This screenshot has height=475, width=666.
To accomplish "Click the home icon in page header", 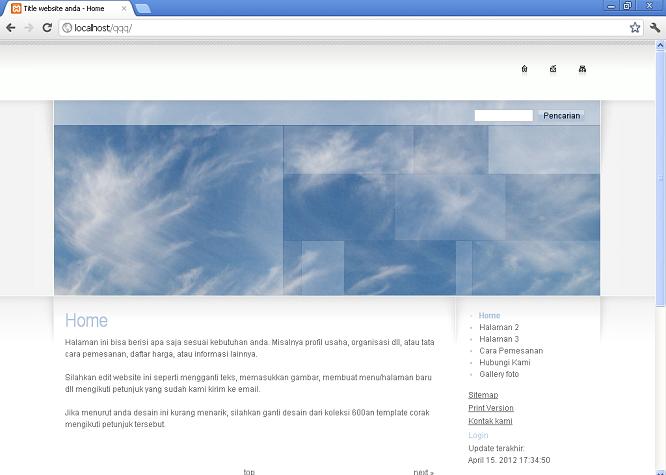I will (525, 69).
